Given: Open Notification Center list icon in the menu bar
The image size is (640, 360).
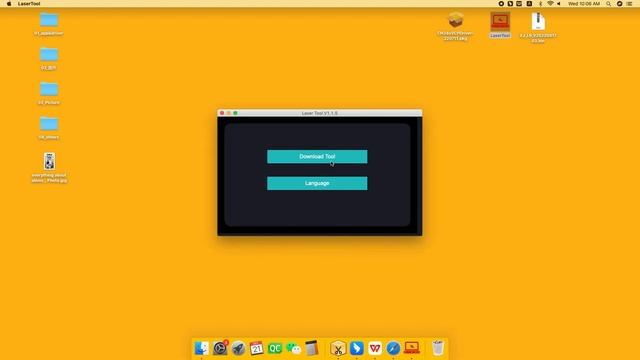Looking at the screenshot, I should [629, 4].
